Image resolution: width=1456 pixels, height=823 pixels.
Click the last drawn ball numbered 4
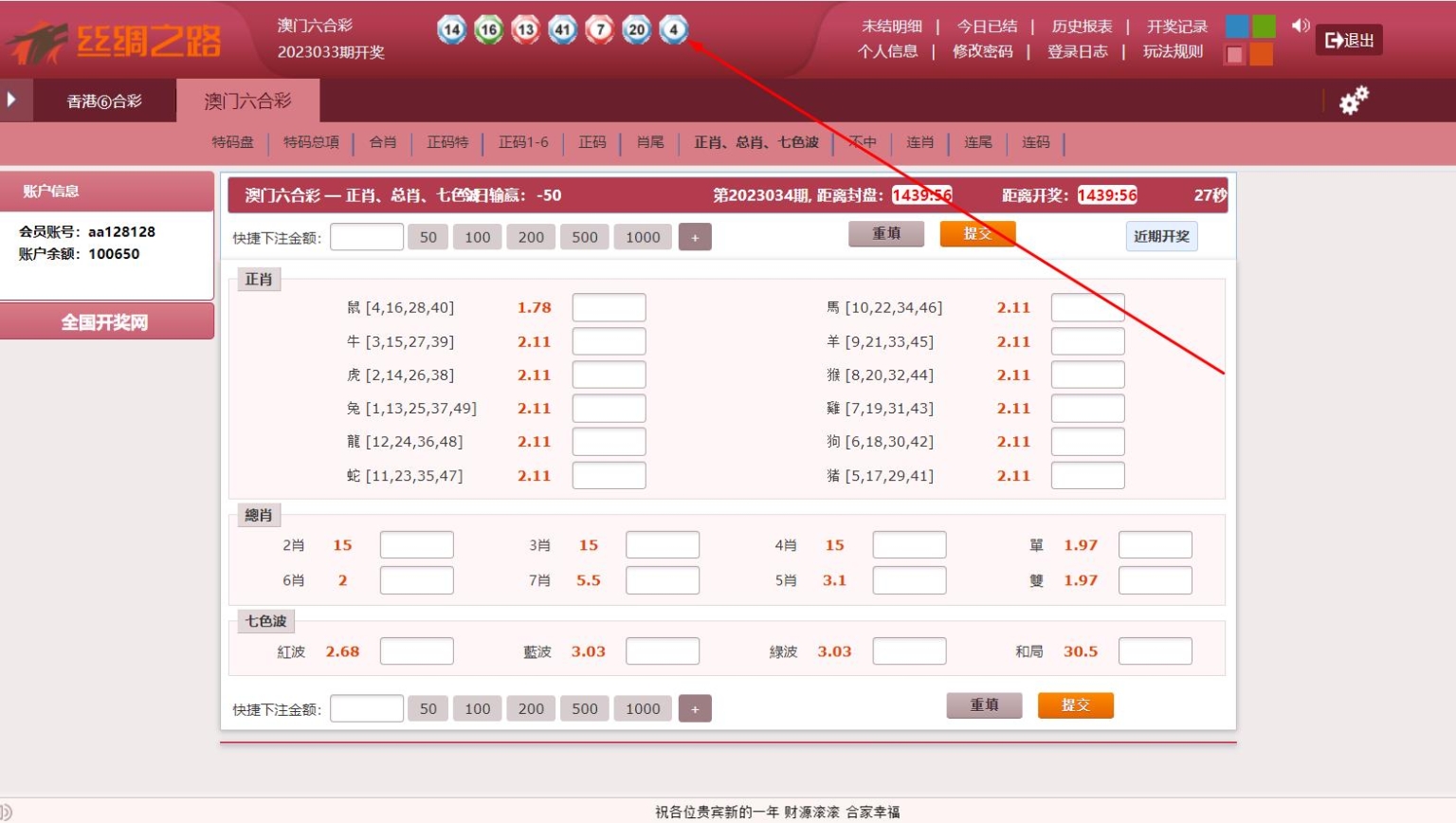(x=674, y=29)
